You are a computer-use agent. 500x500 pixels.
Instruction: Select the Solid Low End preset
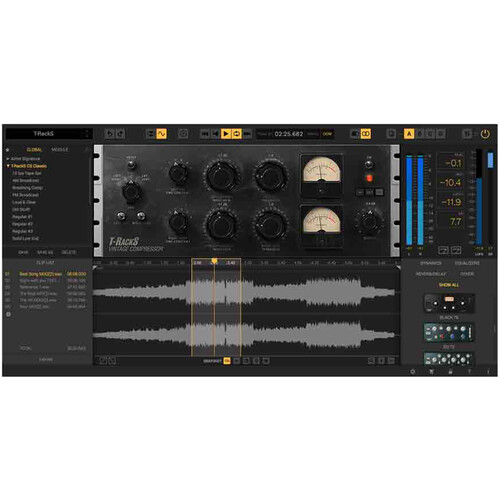[x=25, y=238]
